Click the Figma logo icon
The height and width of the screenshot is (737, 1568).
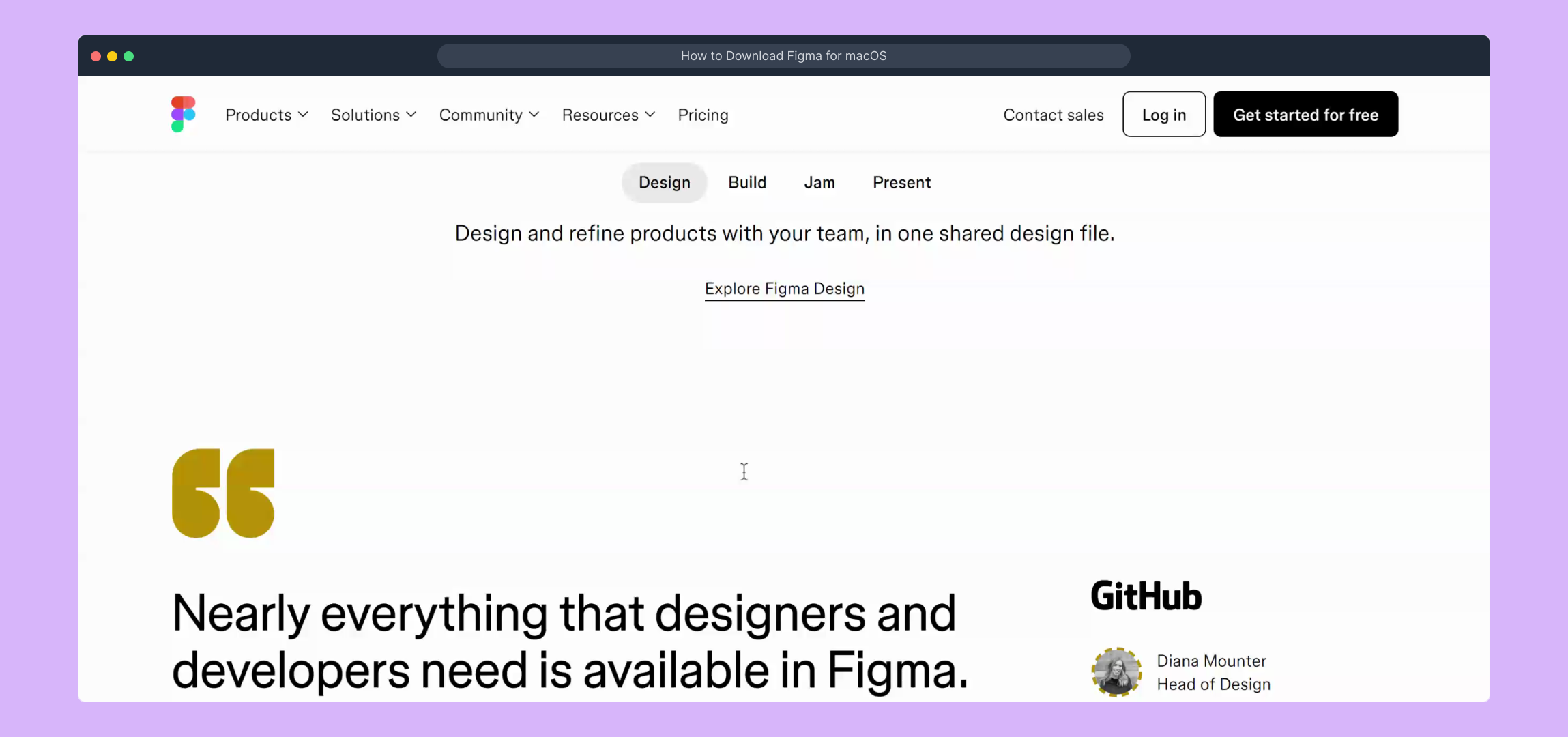coord(183,114)
